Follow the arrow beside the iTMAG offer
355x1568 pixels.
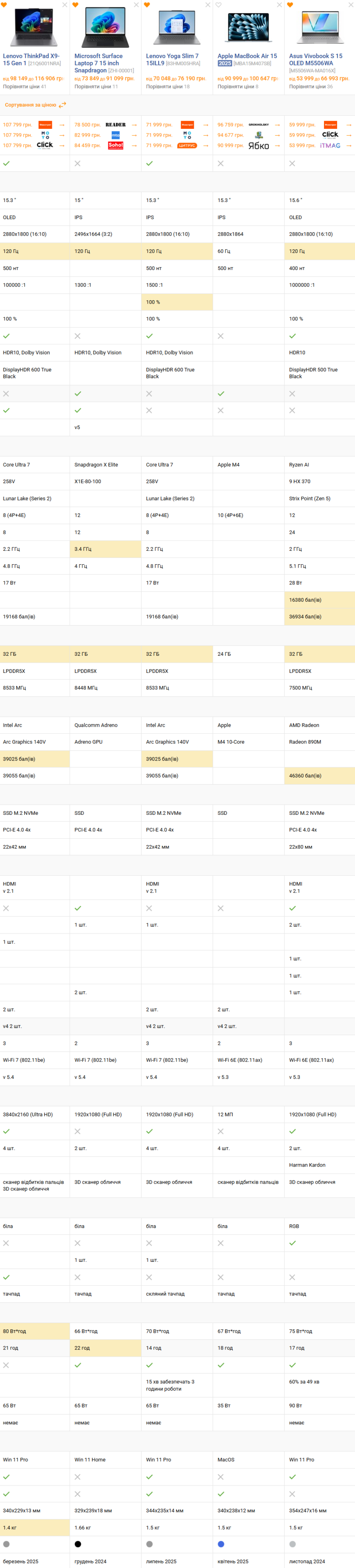tap(349, 145)
